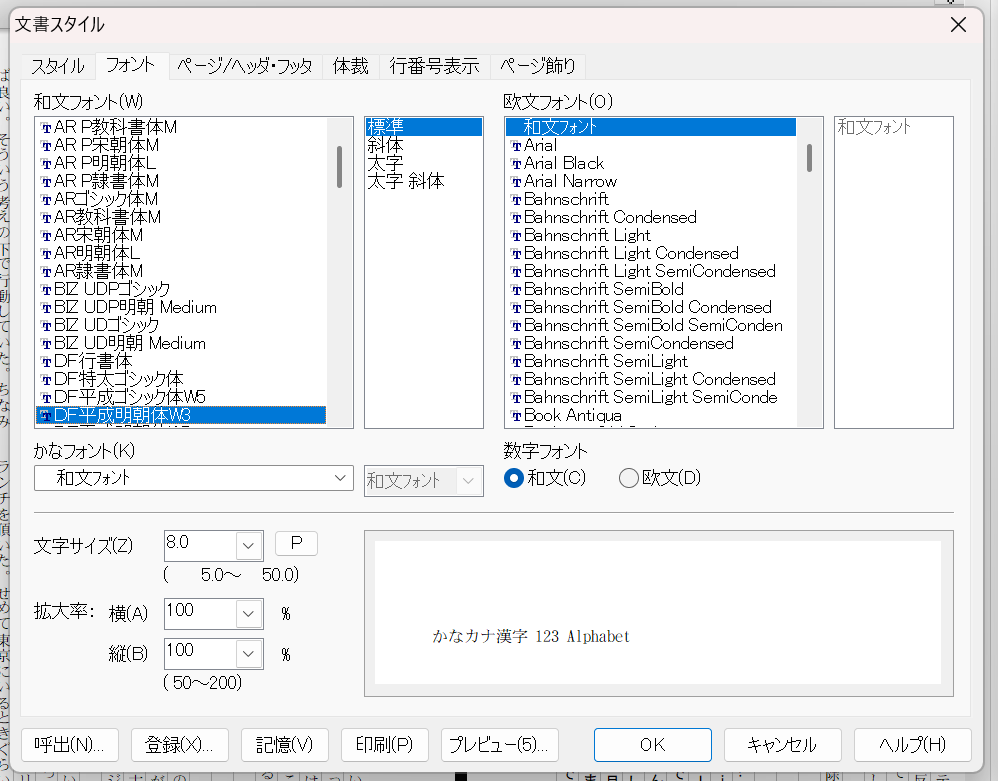998x781 pixels.
Task: Switch to the ページ/ヘッダ・フッタ tab
Action: (245, 66)
